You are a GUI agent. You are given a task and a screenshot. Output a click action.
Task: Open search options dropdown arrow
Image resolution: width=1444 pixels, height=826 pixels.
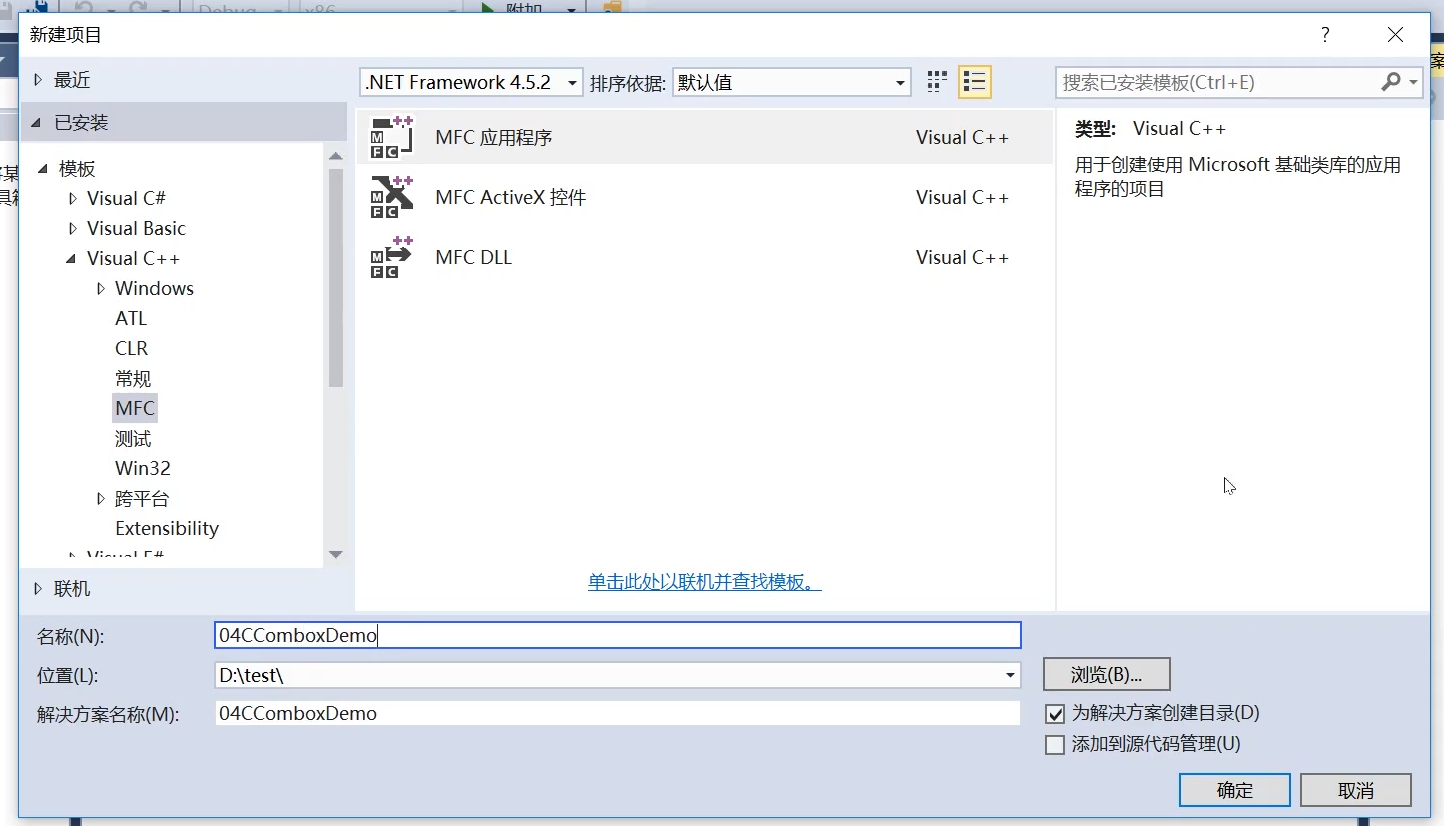coord(1414,82)
